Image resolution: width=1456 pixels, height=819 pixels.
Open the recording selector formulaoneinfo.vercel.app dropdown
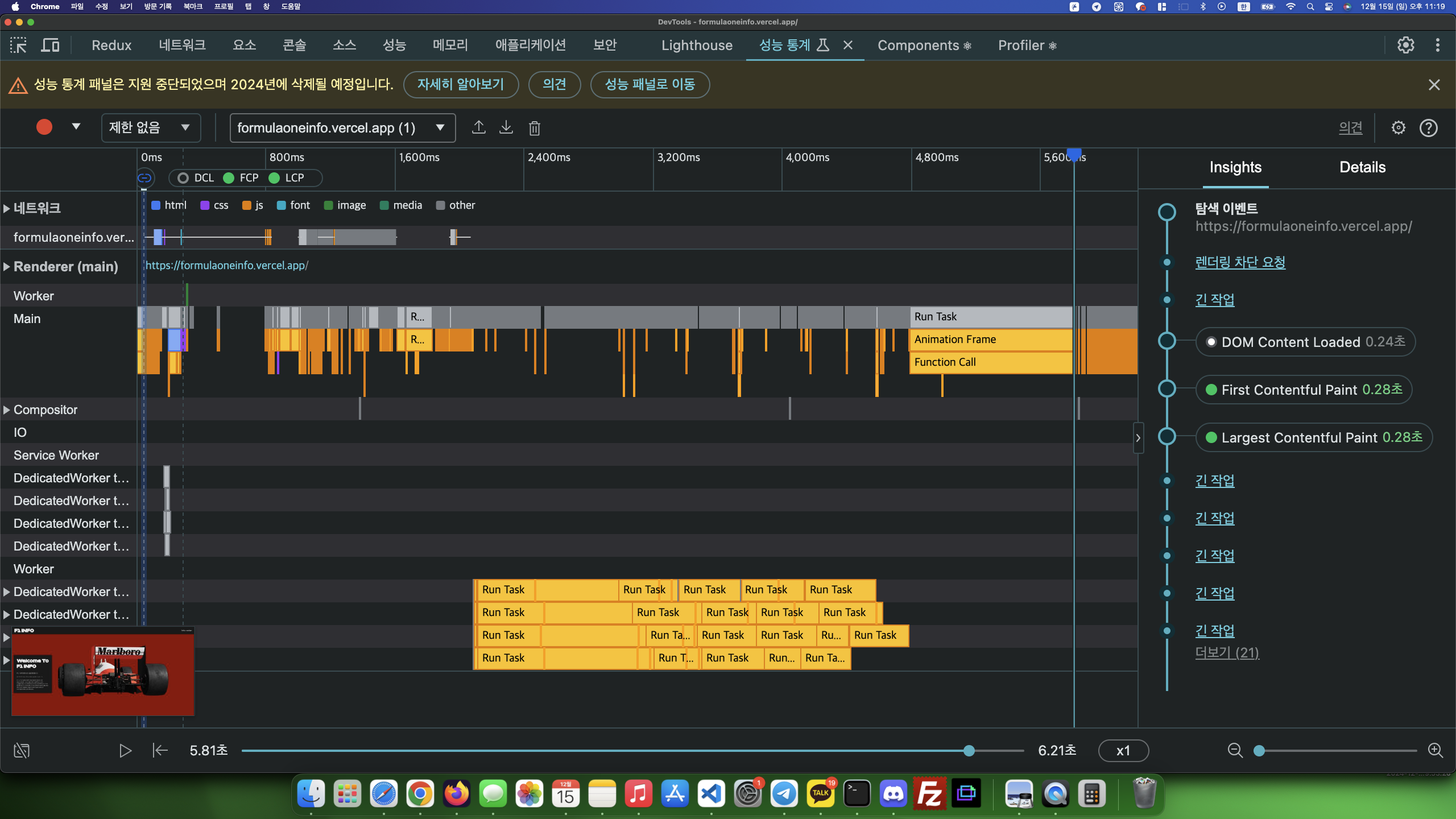(342, 127)
